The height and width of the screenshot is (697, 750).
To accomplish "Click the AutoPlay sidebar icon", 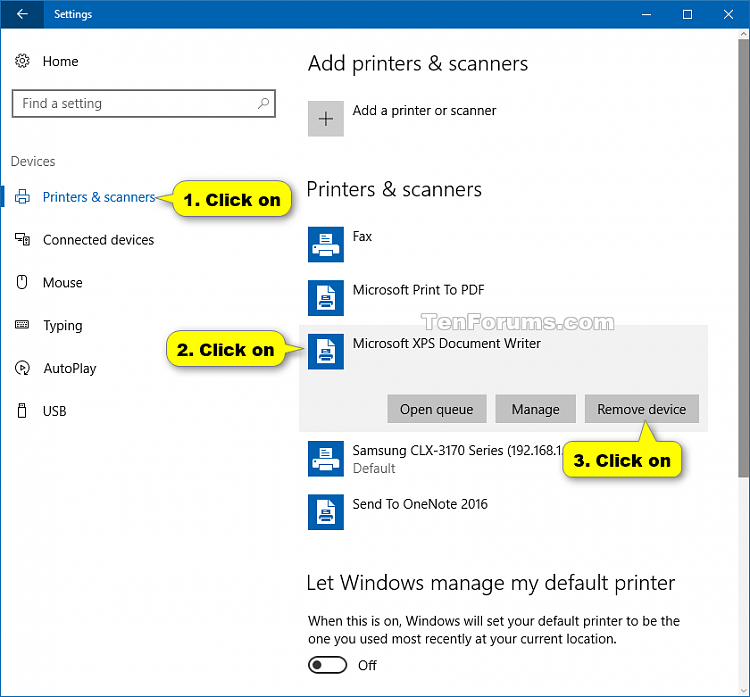I will coord(22,368).
